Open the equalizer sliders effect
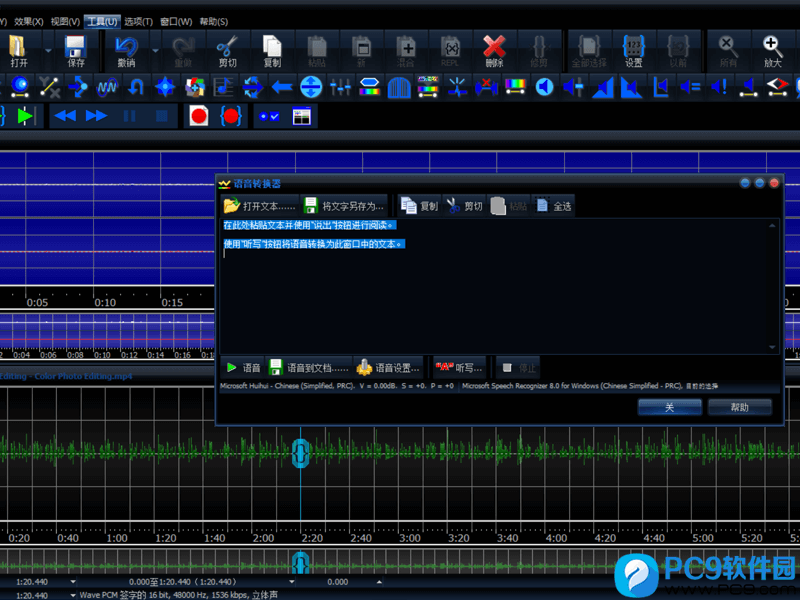Image resolution: width=800 pixels, height=600 pixels. (x=340, y=87)
